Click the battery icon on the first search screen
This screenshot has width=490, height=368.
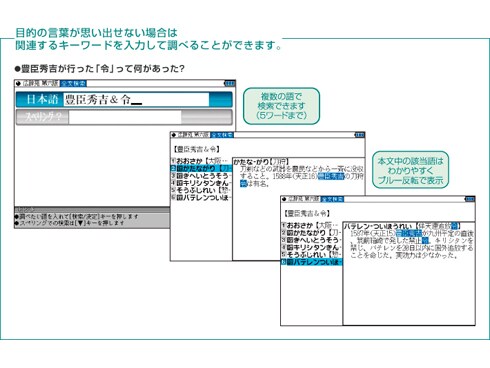coord(230,83)
